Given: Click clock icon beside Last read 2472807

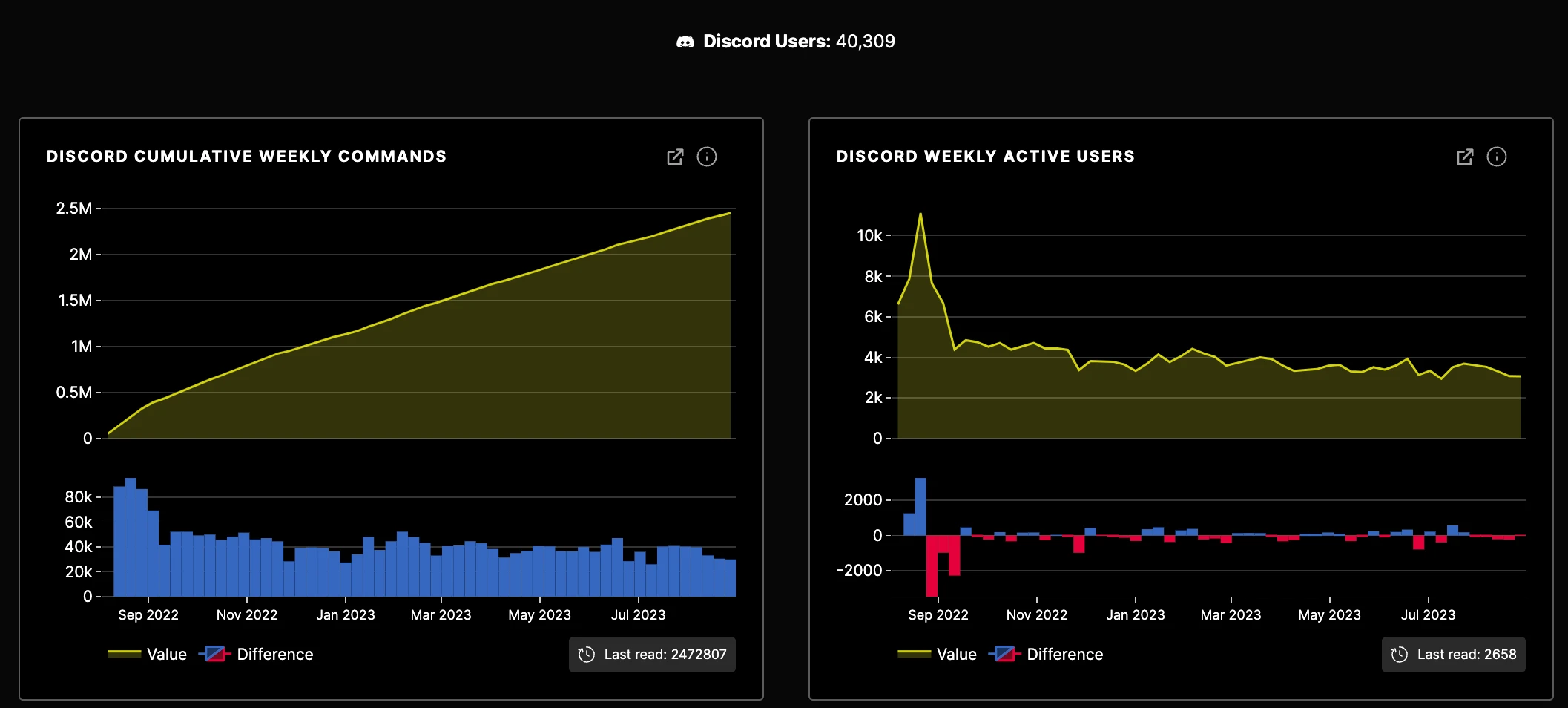Looking at the screenshot, I should pos(586,655).
